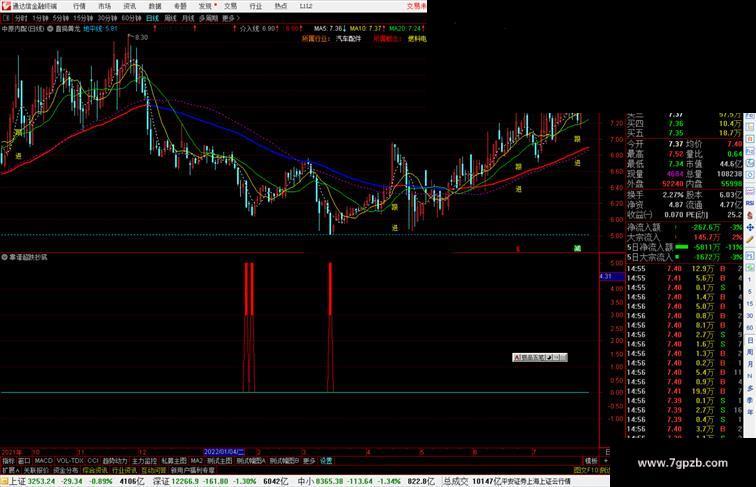
Task: Select the 日线 daily period
Action: [152, 18]
